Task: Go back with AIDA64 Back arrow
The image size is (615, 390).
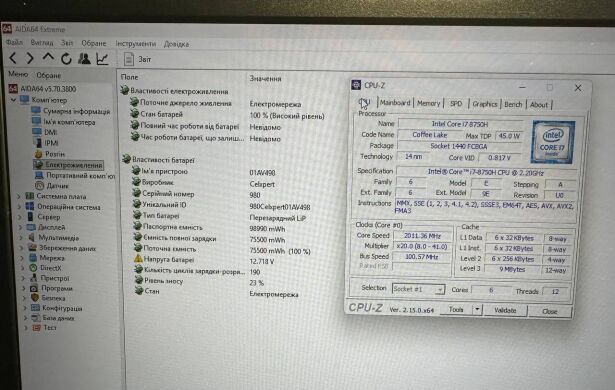Action: [x=13, y=58]
